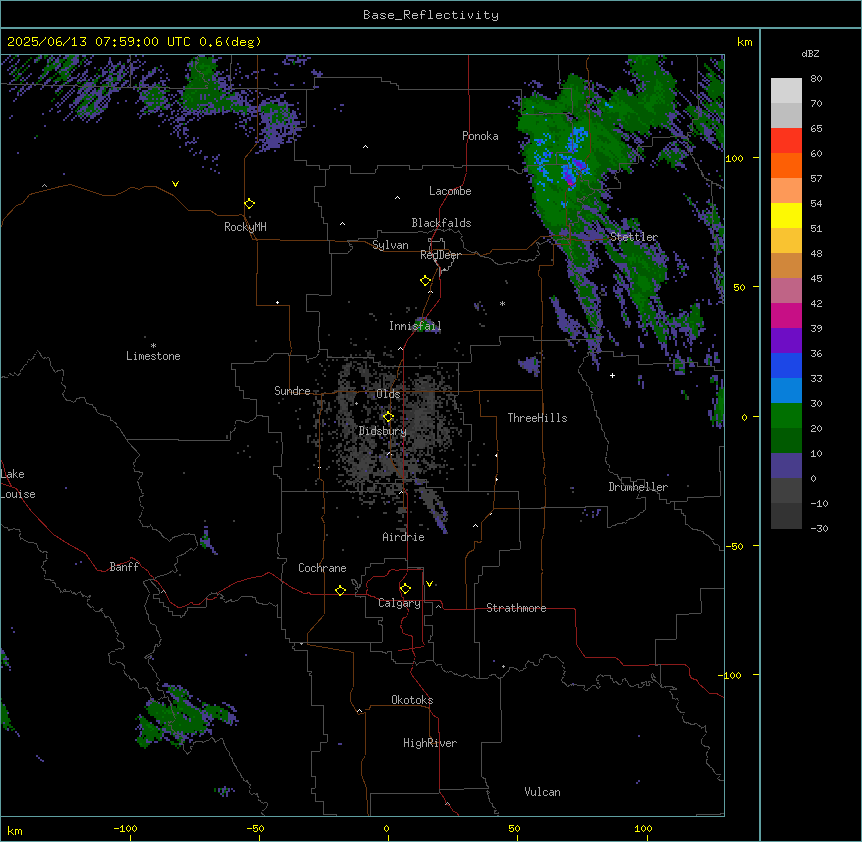Click the Strathmore label

[x=516, y=608]
